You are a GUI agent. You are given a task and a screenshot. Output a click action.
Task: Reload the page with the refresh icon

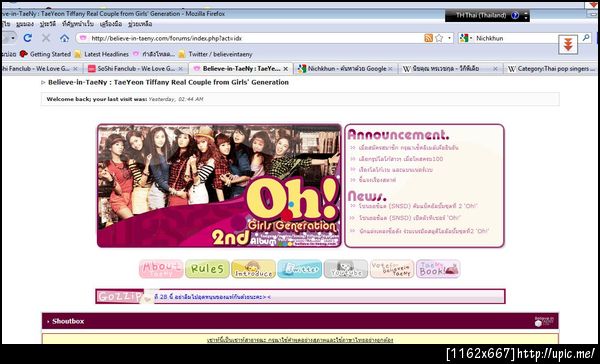[27, 38]
